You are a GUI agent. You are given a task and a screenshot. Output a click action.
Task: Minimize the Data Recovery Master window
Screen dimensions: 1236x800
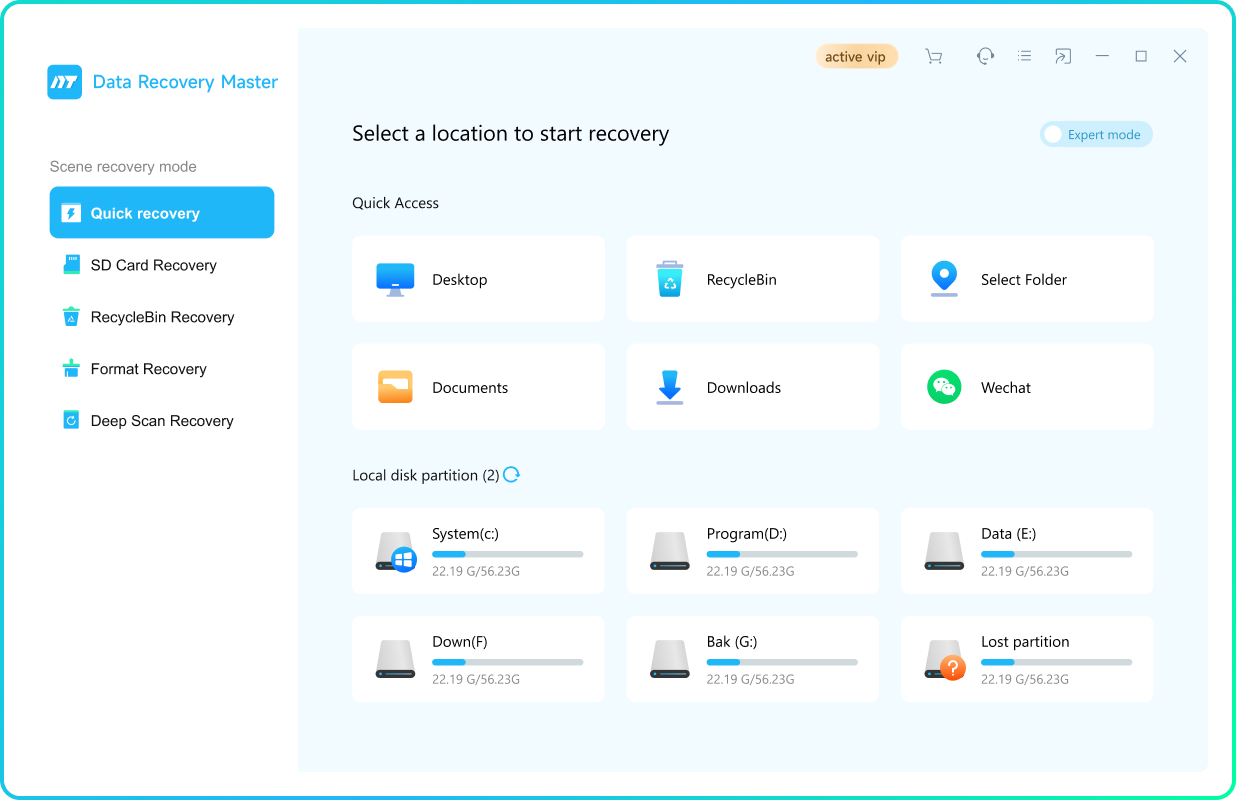coord(1102,56)
